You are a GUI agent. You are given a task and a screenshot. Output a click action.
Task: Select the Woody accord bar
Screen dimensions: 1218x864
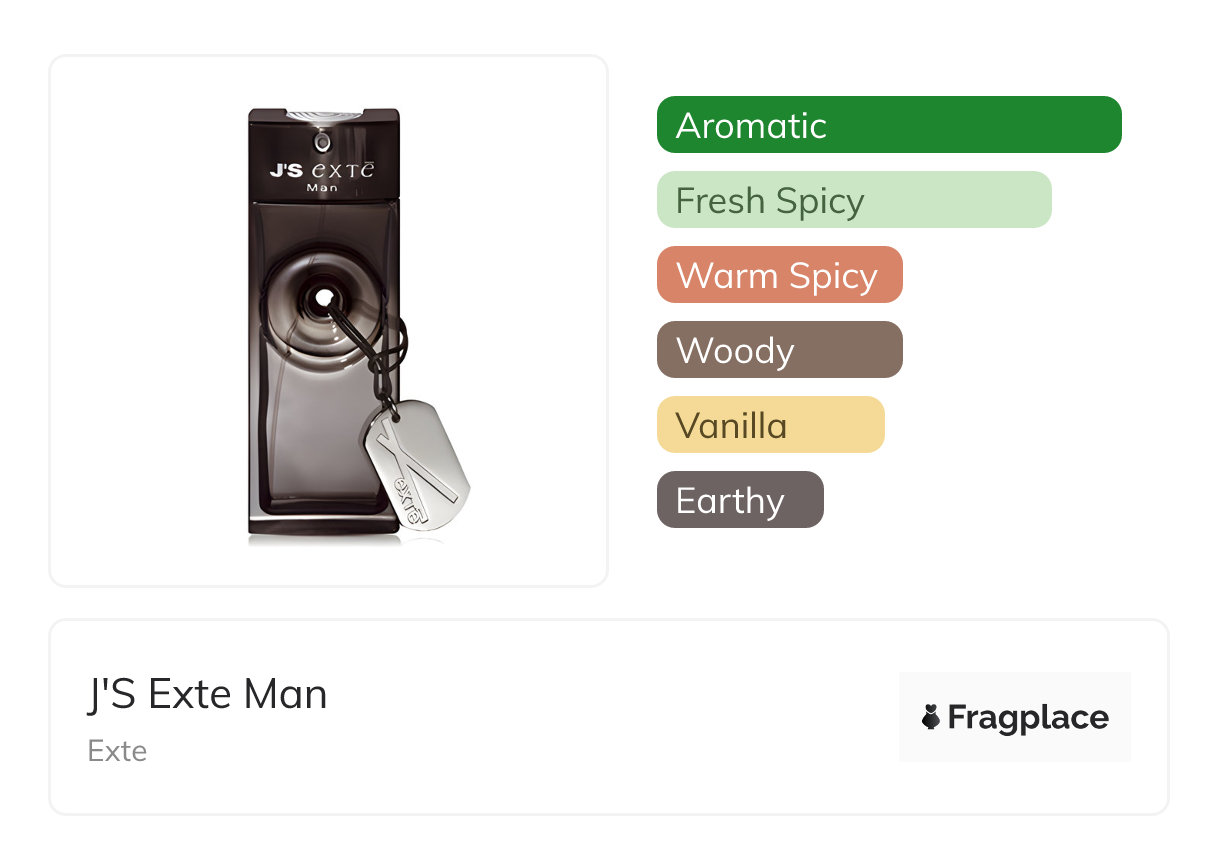point(779,350)
